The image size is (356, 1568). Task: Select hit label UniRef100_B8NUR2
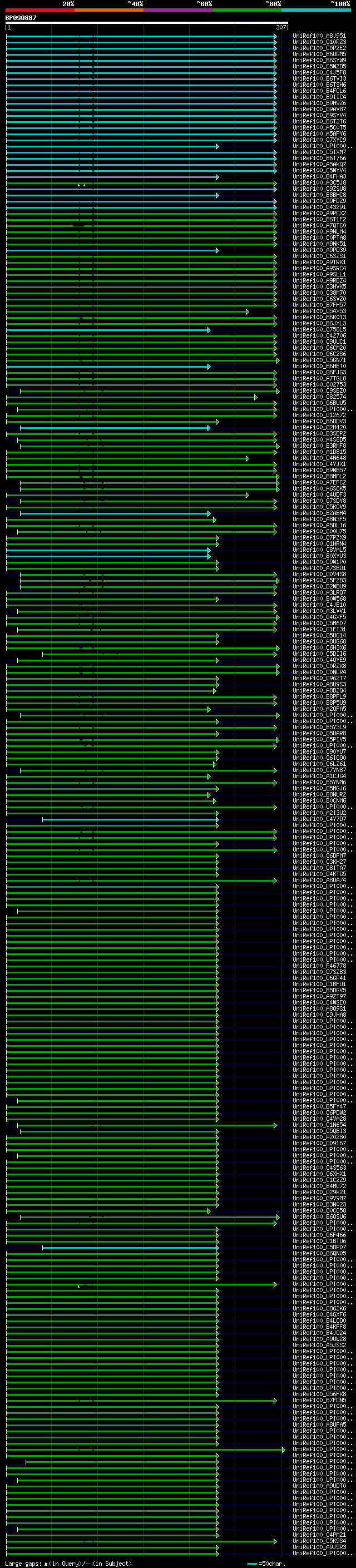[319, 794]
